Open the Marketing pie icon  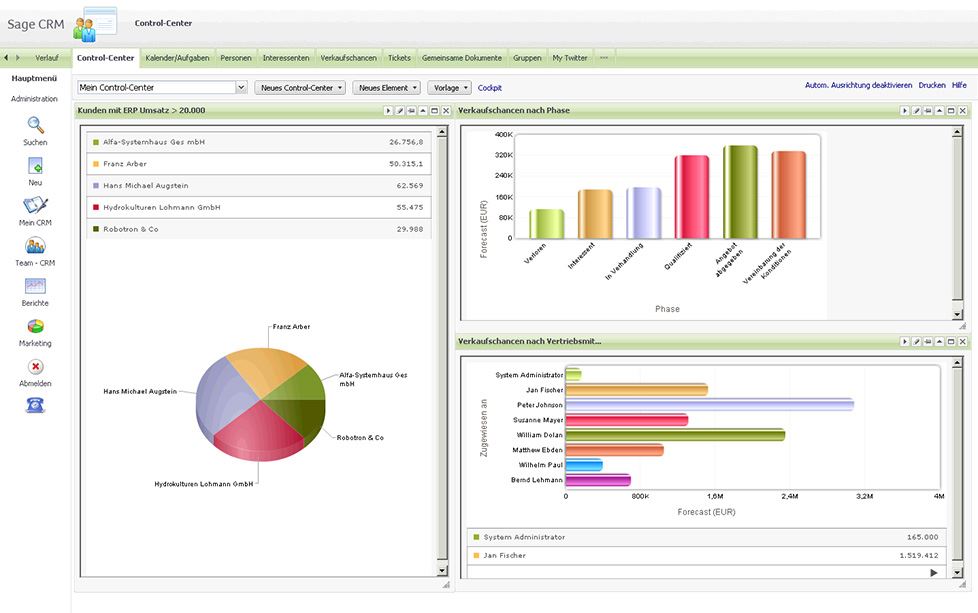(35, 327)
